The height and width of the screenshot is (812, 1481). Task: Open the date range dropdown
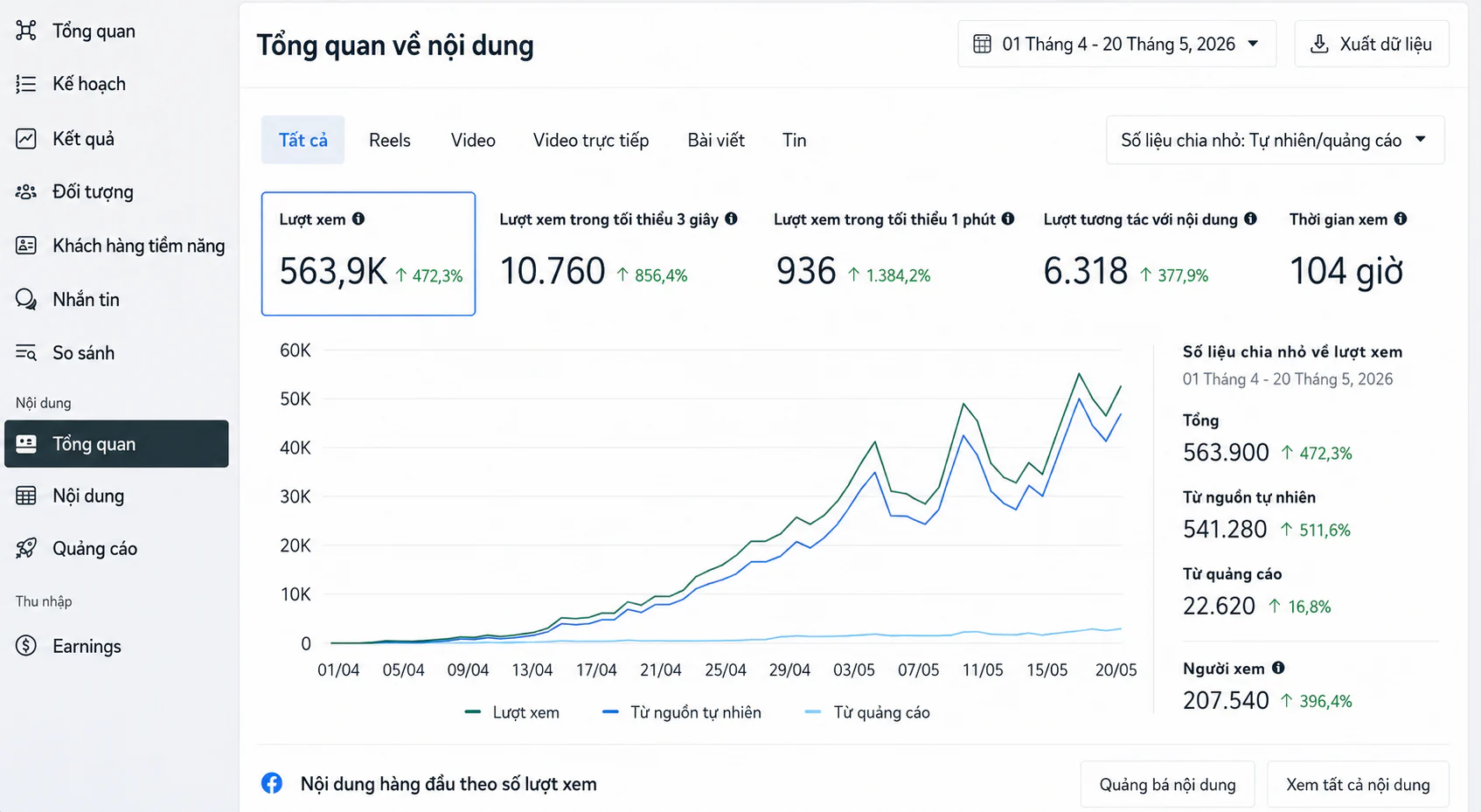pyautogui.click(x=1116, y=44)
